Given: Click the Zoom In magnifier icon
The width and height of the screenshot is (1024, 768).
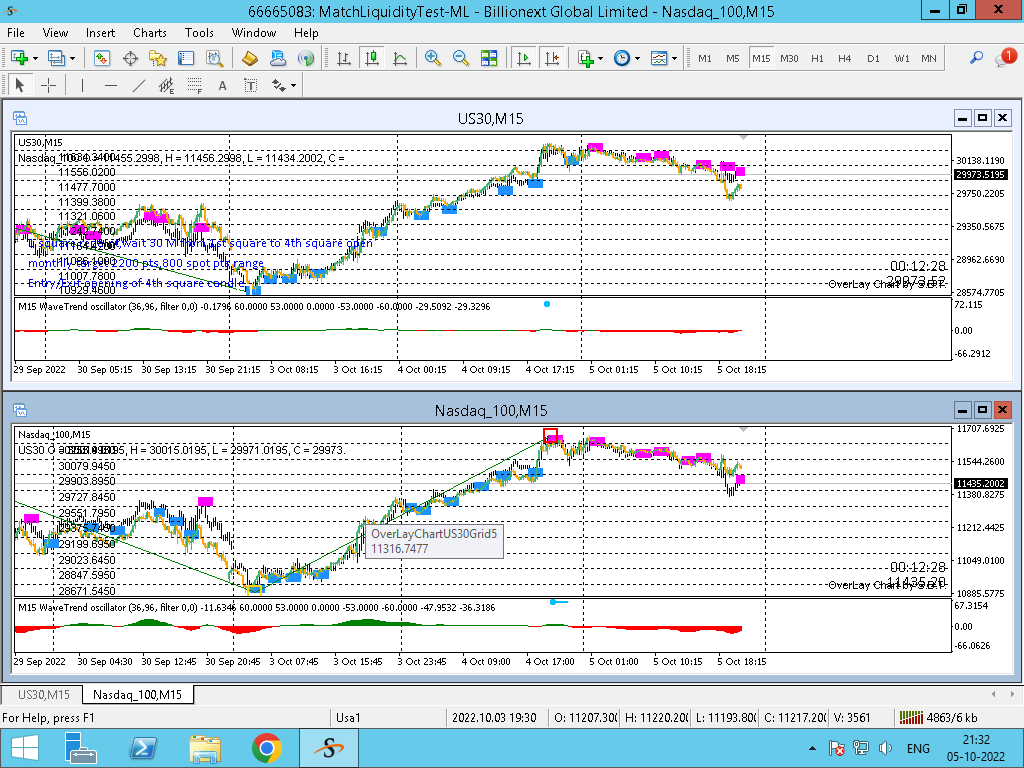Looking at the screenshot, I should [433, 59].
